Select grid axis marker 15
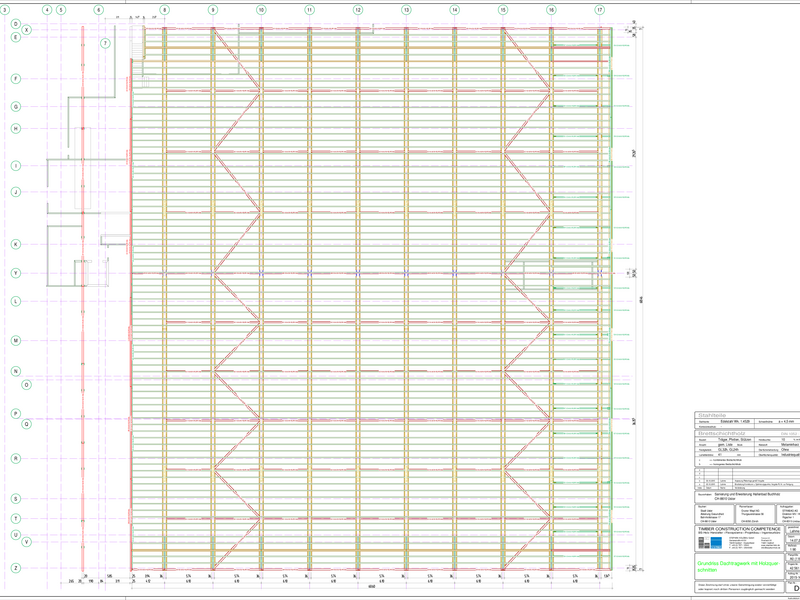This screenshot has width=800, height=600. tap(503, 9)
